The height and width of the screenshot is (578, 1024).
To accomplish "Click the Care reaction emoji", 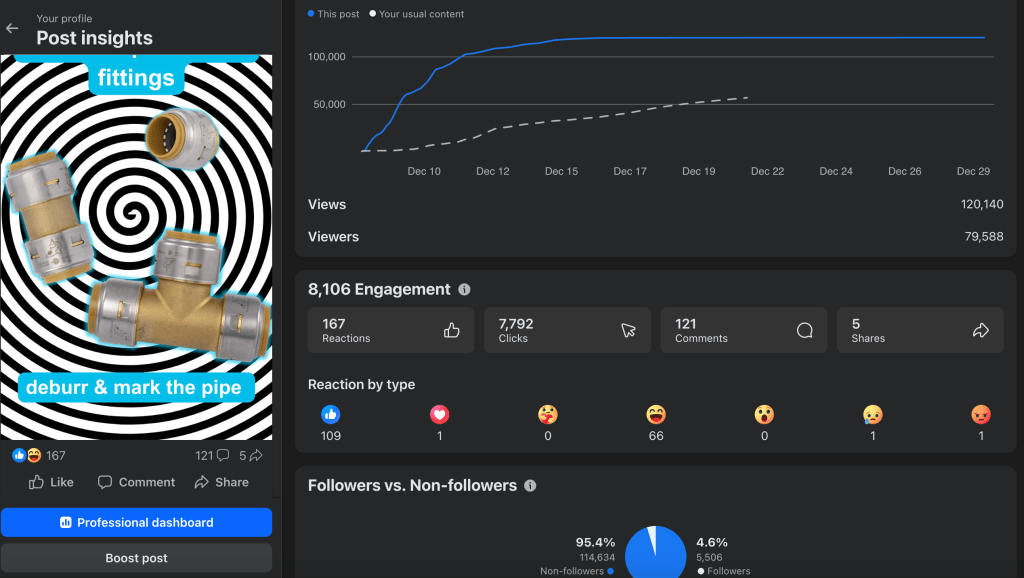I will click(x=547, y=414).
